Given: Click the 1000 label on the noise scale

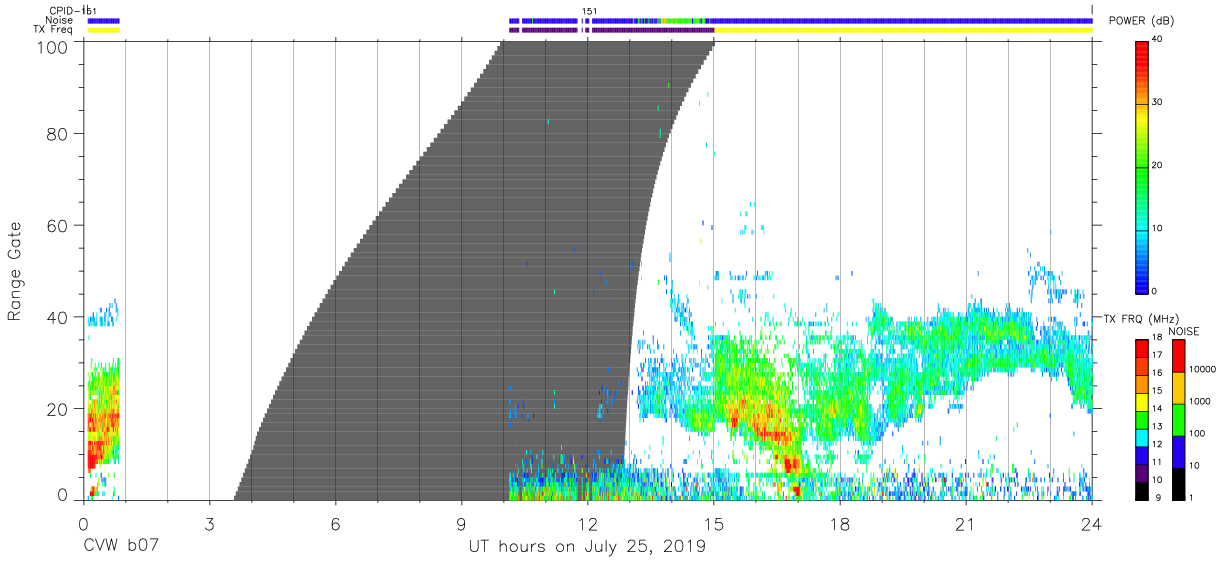Looking at the screenshot, I should tap(1199, 401).
